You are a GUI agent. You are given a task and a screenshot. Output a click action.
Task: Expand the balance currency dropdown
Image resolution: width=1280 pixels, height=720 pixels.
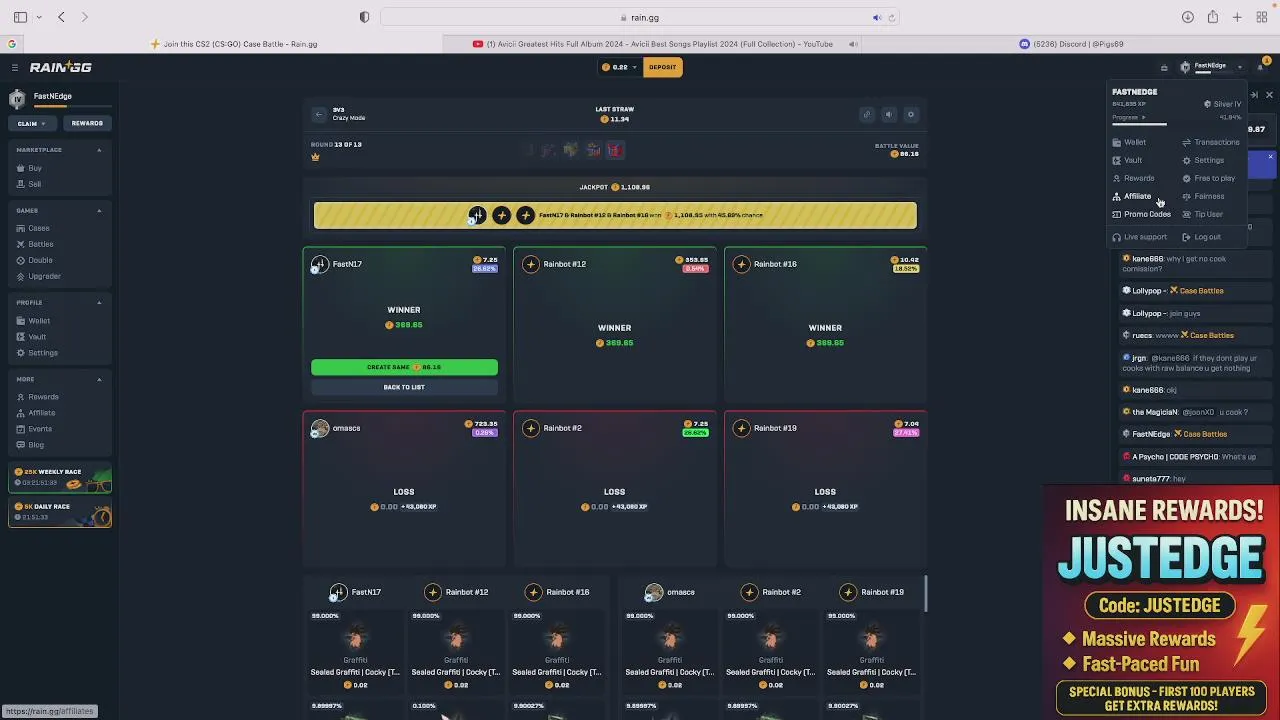pos(634,67)
